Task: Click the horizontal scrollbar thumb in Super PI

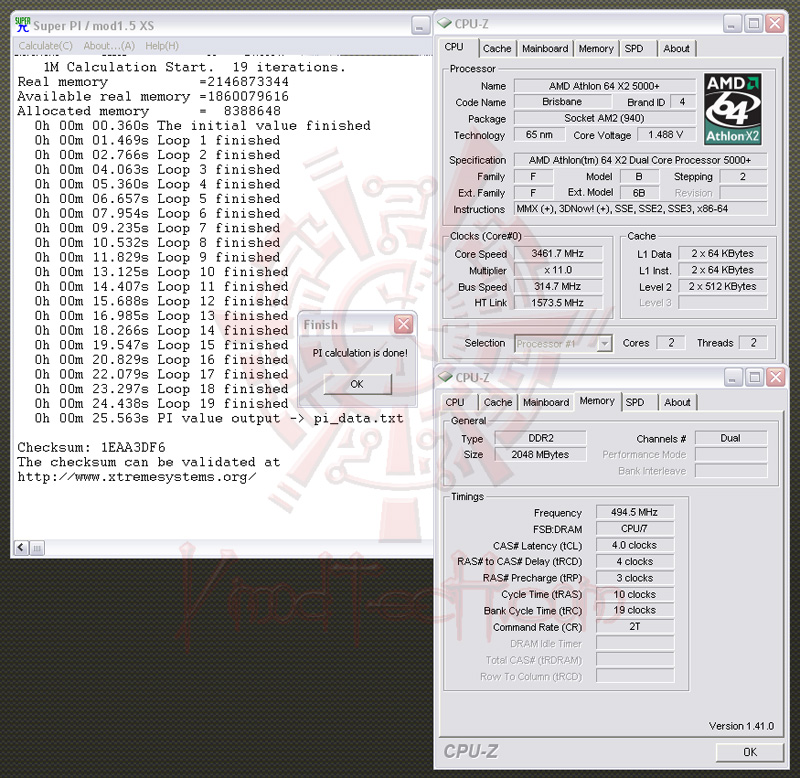Action: click(x=37, y=548)
